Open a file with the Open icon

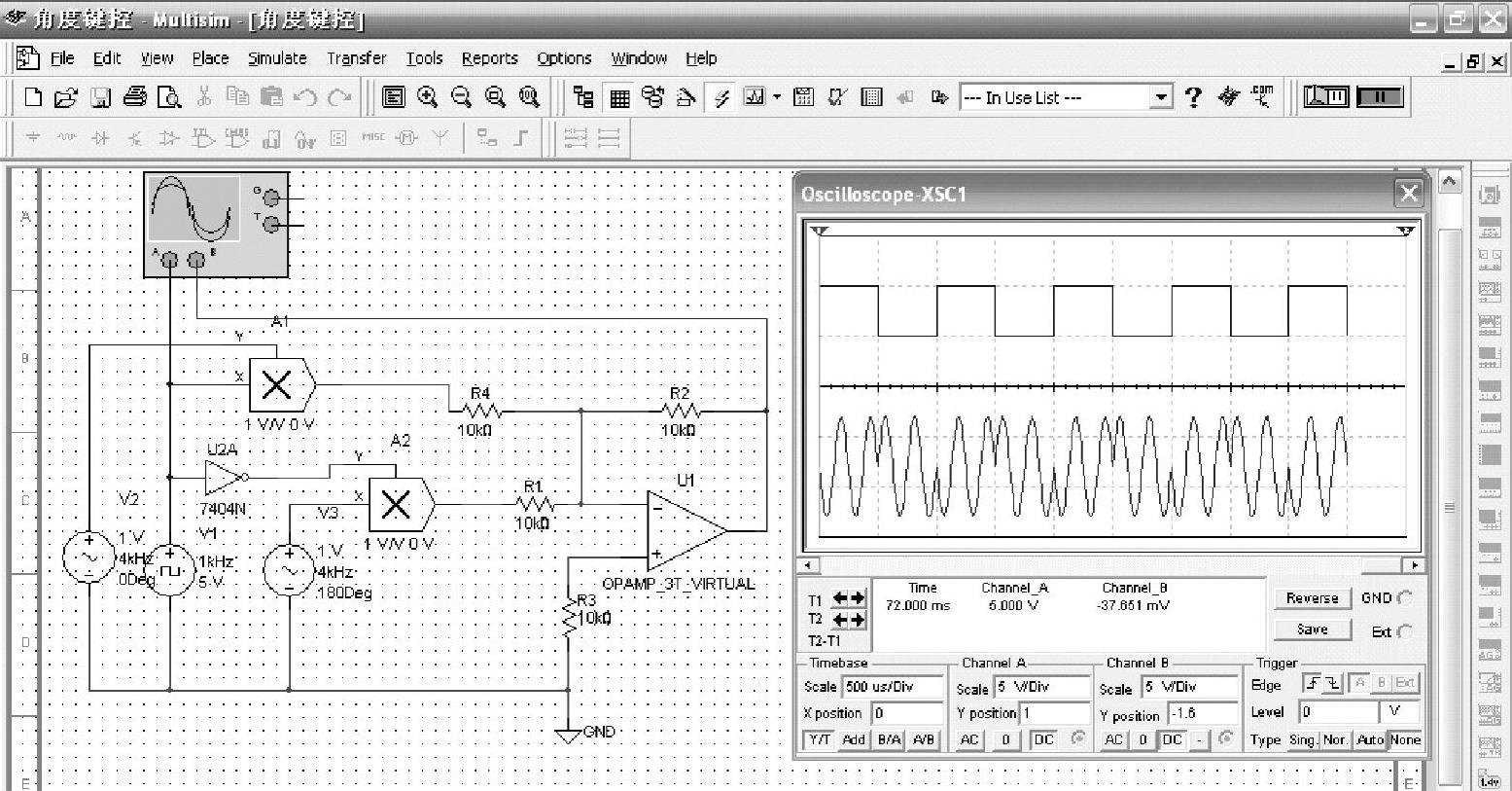pos(65,97)
